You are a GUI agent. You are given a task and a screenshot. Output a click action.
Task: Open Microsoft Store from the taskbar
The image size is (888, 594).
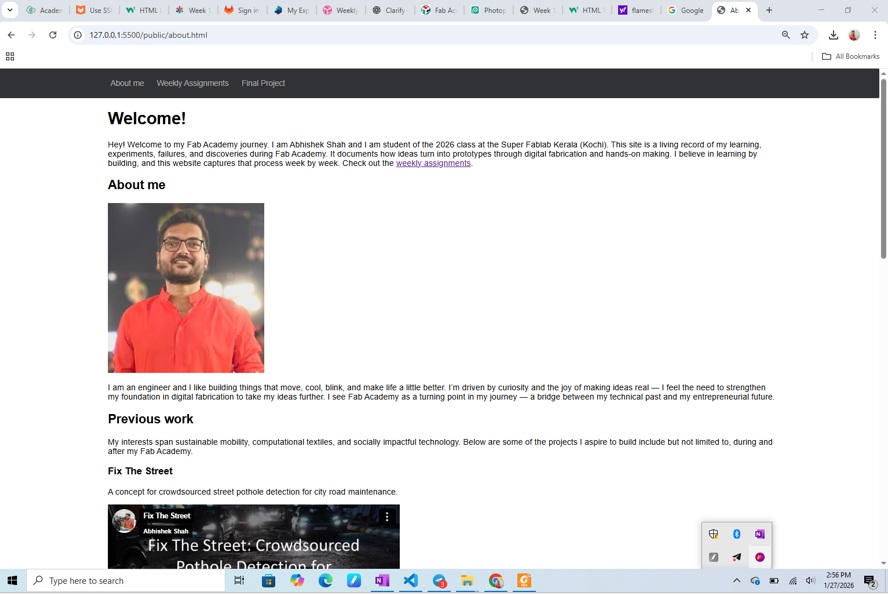[268, 580]
